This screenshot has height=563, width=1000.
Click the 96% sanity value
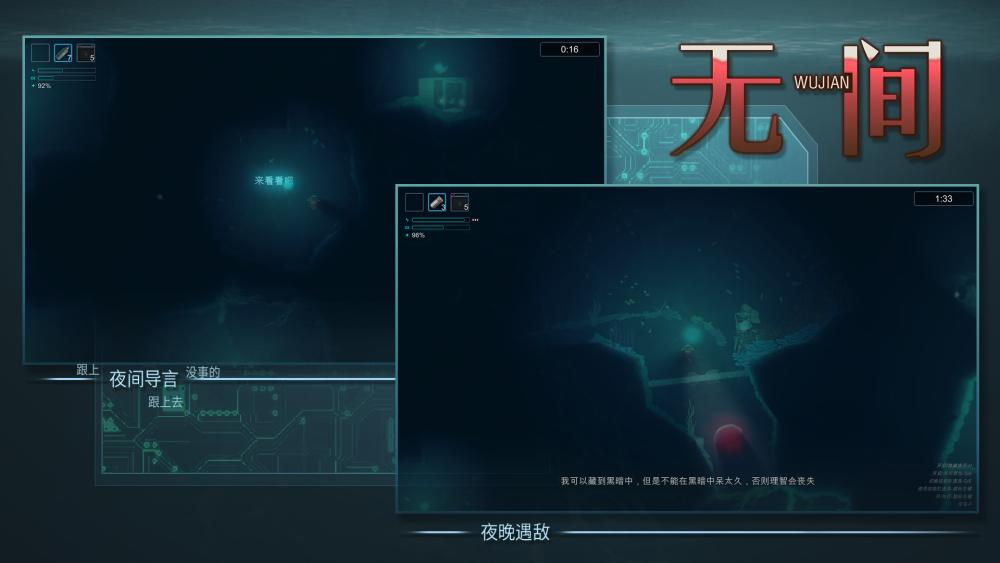coord(418,235)
